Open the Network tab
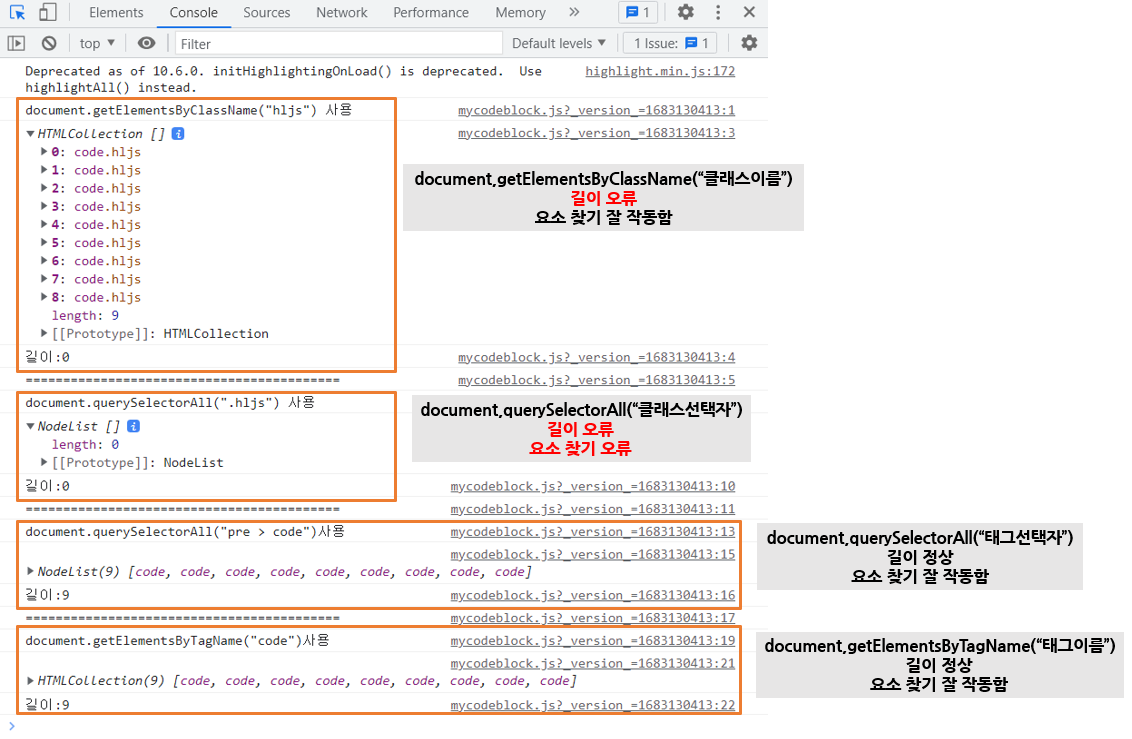The width and height of the screenshot is (1132, 739). pos(341,12)
